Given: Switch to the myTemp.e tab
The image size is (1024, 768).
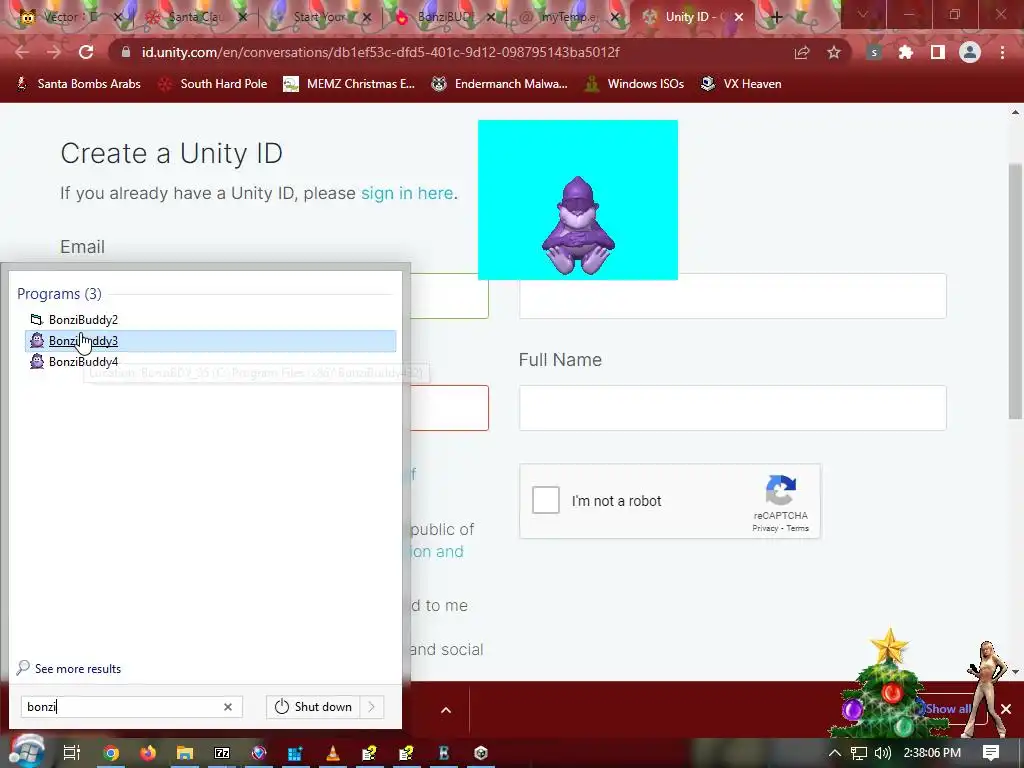Looking at the screenshot, I should click(x=568, y=17).
